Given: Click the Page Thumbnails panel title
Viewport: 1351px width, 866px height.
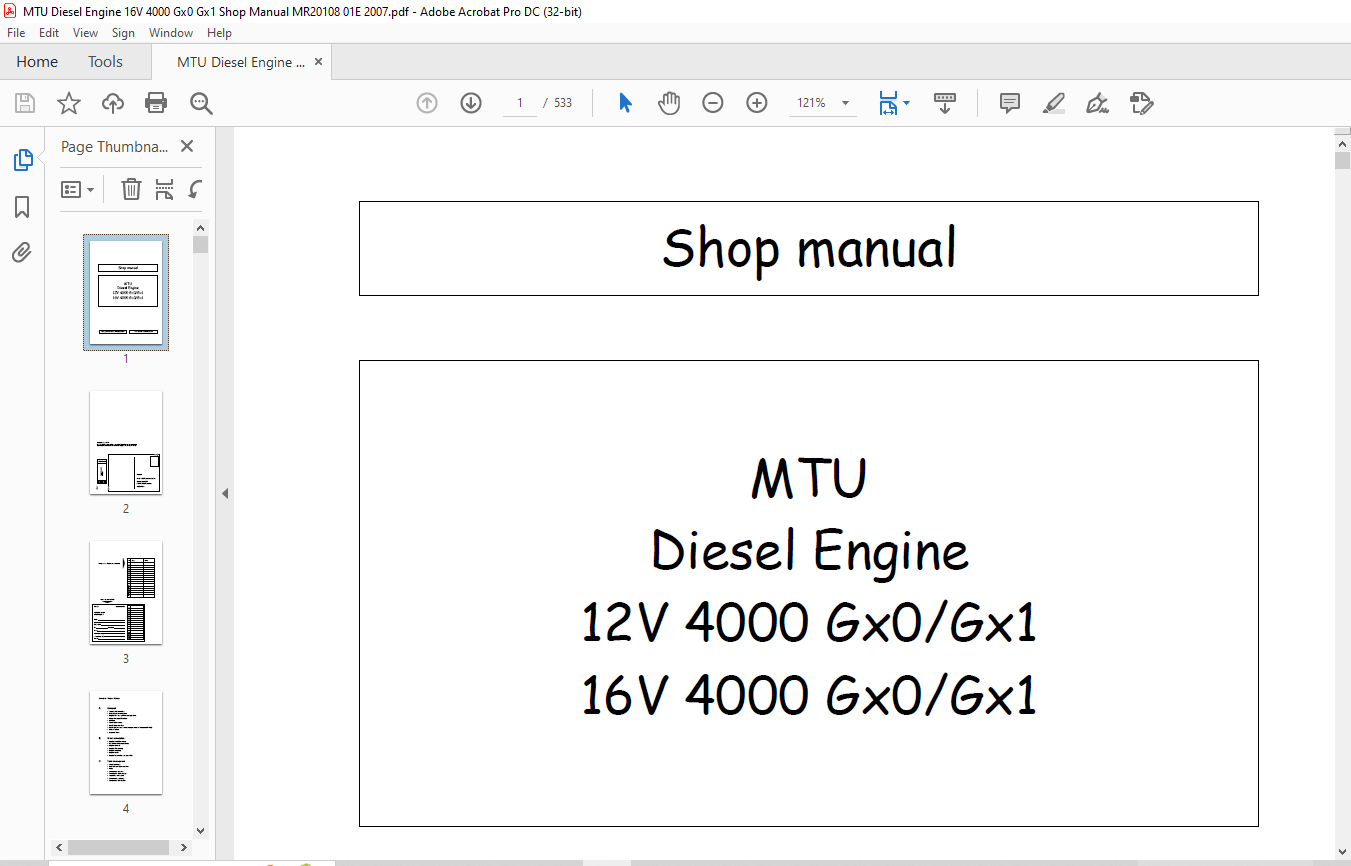Looking at the screenshot, I should click(114, 146).
